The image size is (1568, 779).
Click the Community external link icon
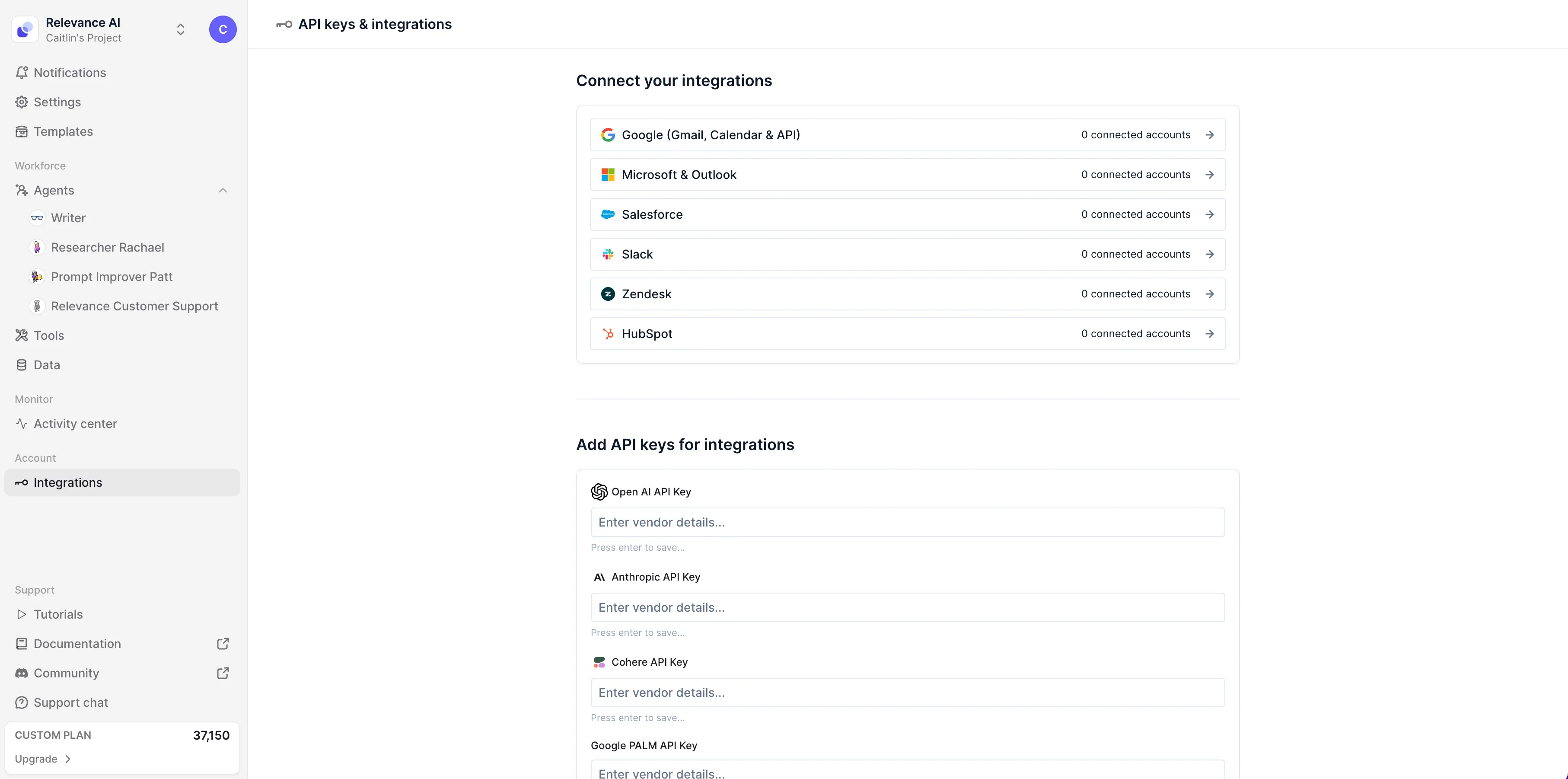(x=223, y=673)
